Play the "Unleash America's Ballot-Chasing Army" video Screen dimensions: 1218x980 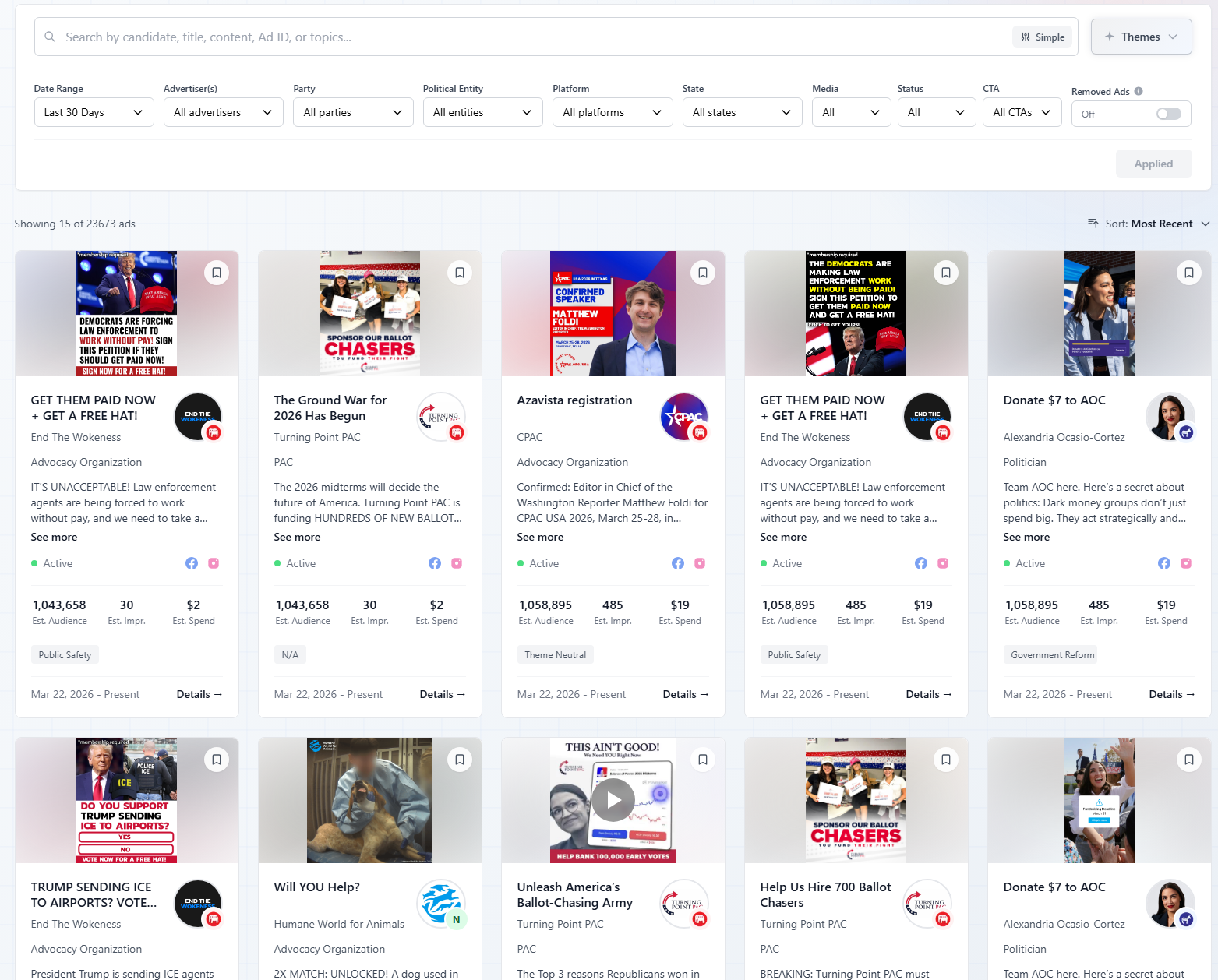coord(613,800)
